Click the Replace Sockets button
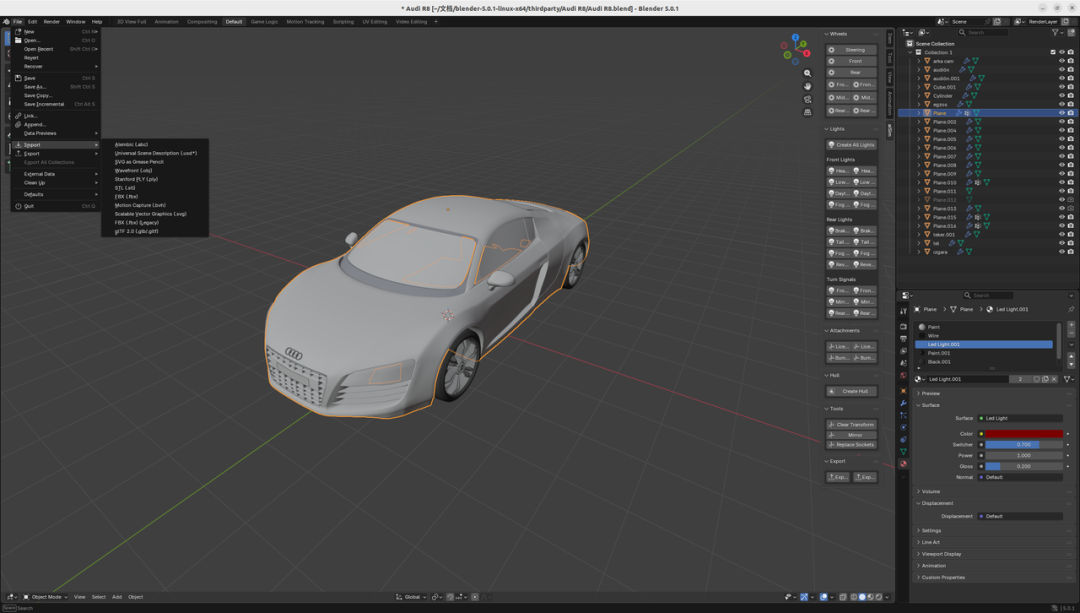Image resolution: width=1080 pixels, height=613 pixels. pyautogui.click(x=851, y=445)
